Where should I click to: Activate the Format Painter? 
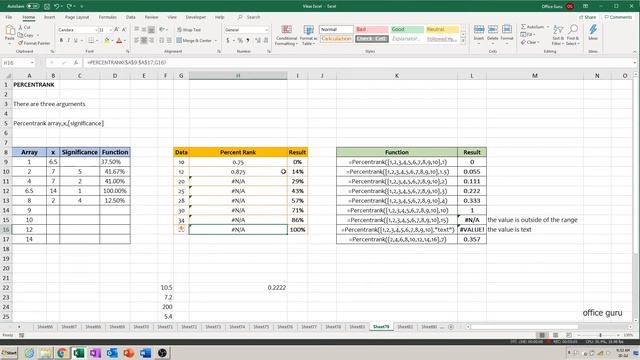34,43
